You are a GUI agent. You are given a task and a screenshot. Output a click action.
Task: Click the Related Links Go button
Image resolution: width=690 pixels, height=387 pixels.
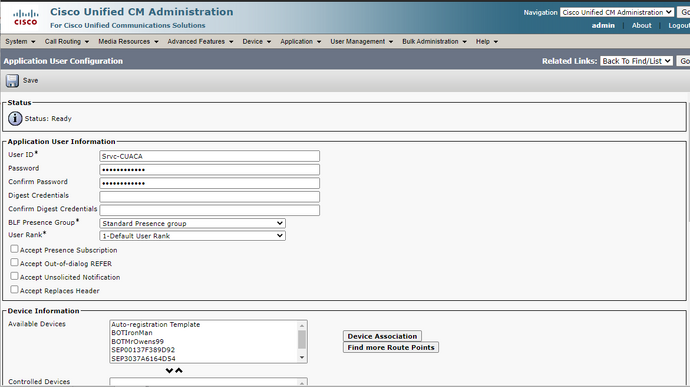pyautogui.click(x=684, y=61)
